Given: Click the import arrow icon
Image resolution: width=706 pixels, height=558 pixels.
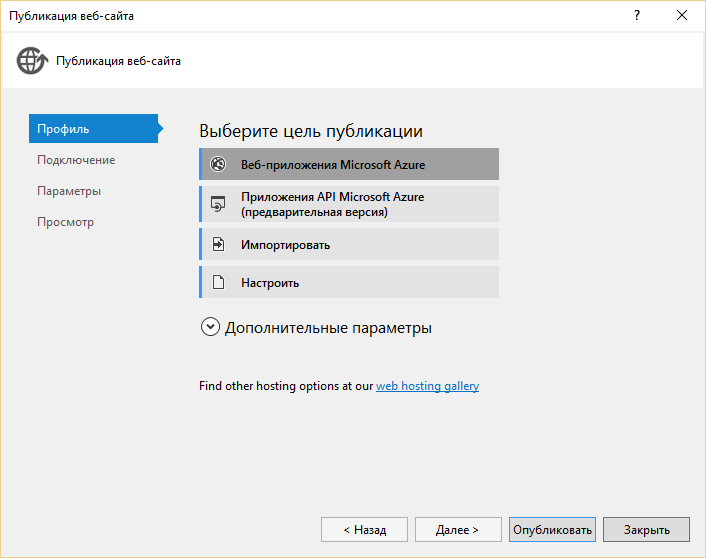Looking at the screenshot, I should coord(218,244).
